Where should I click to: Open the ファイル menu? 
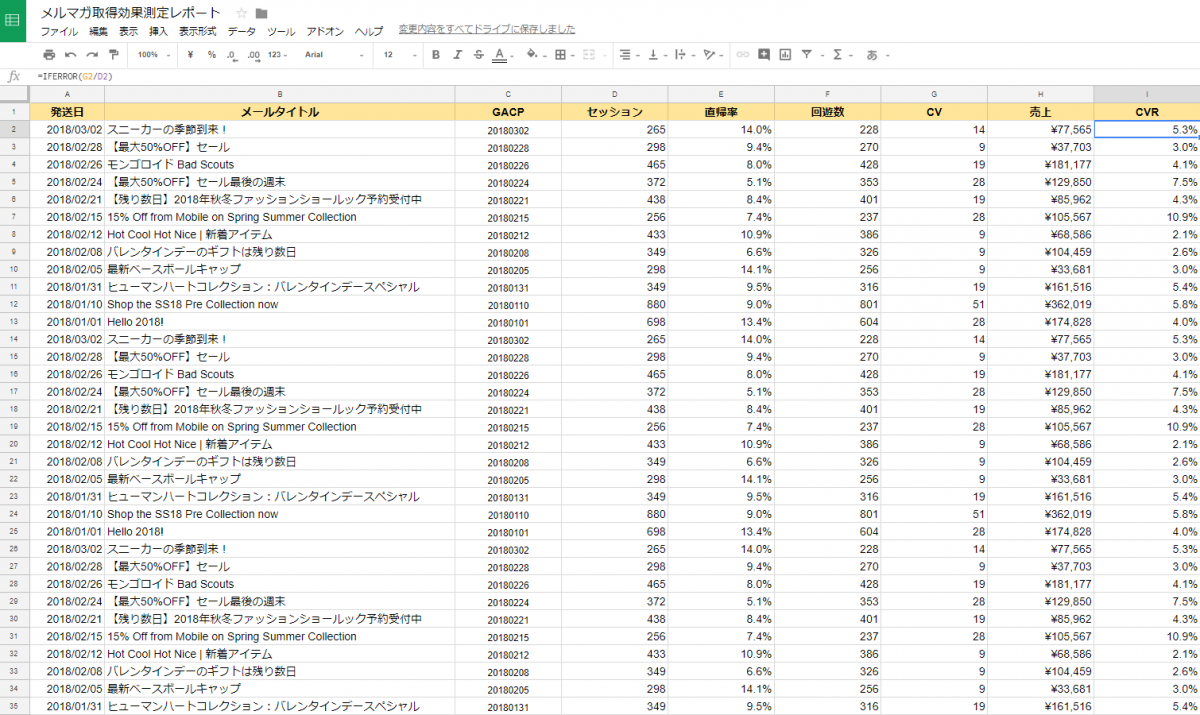(x=59, y=31)
